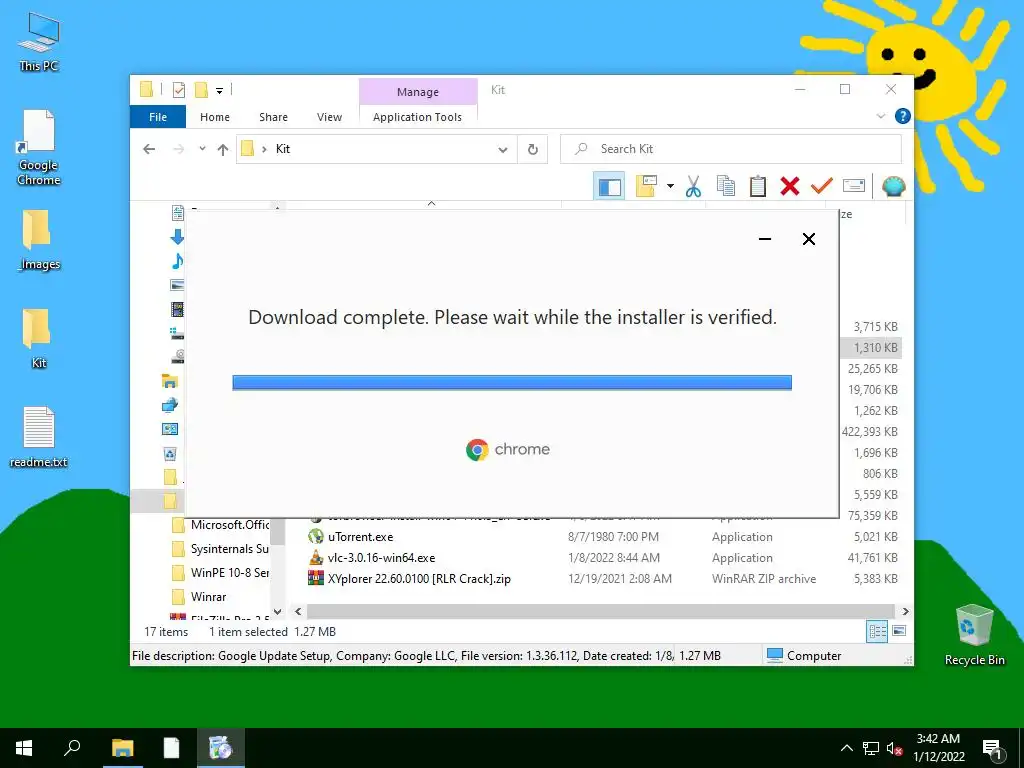Click the scissors Cut icon
The image size is (1024, 768).
pyautogui.click(x=693, y=186)
